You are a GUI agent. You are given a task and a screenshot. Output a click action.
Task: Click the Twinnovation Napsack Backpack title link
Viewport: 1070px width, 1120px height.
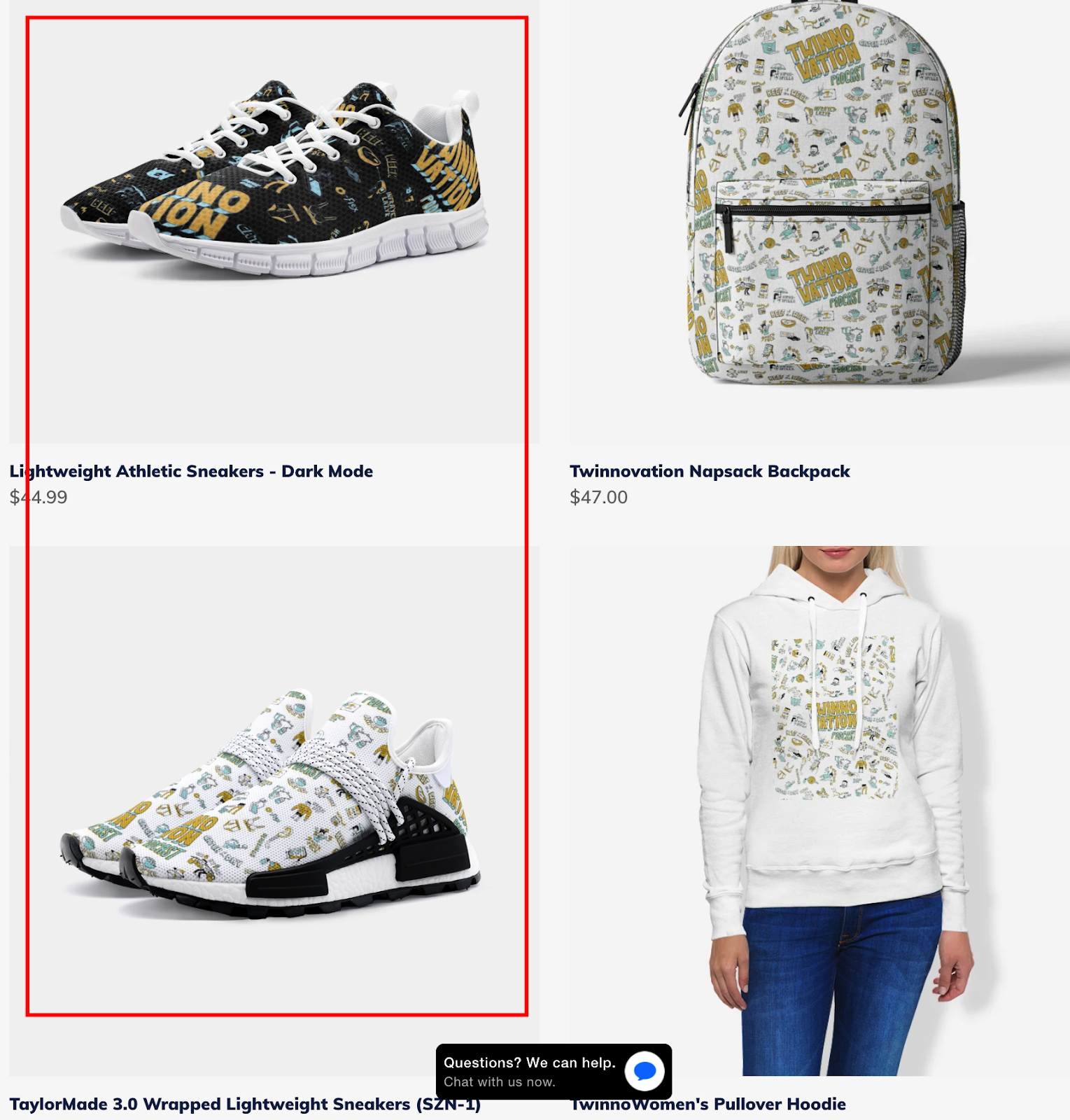tap(710, 471)
